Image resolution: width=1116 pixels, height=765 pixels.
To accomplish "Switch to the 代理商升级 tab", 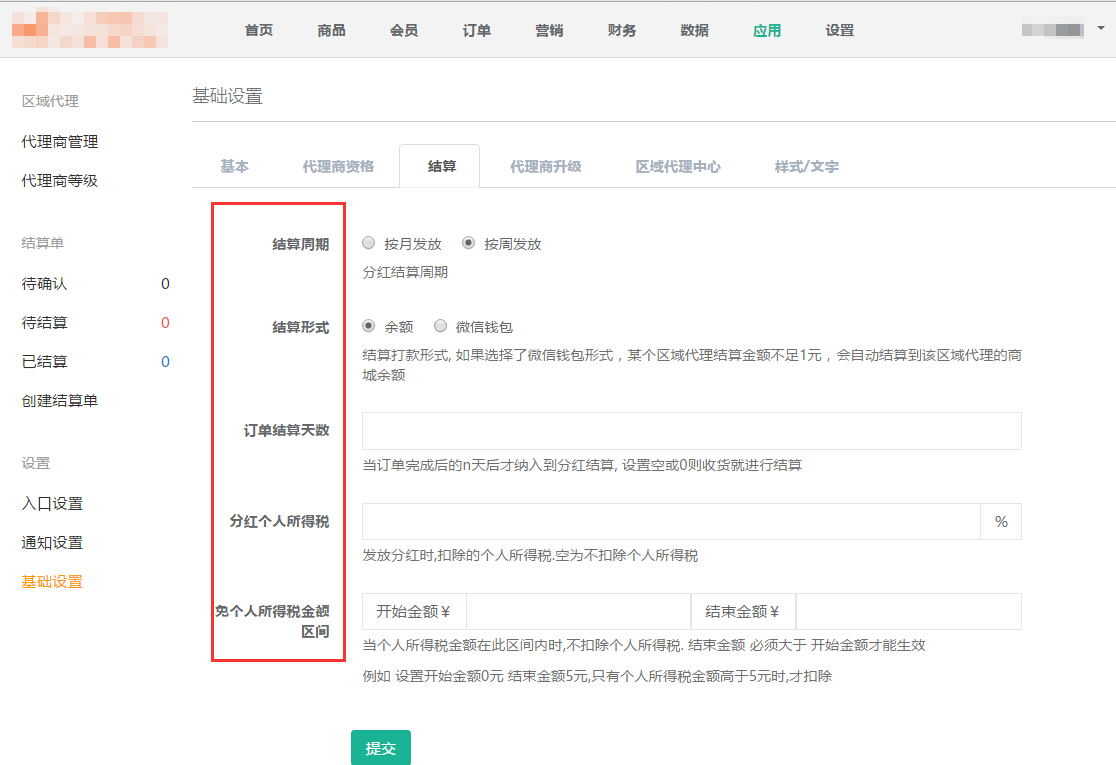I will [x=545, y=166].
